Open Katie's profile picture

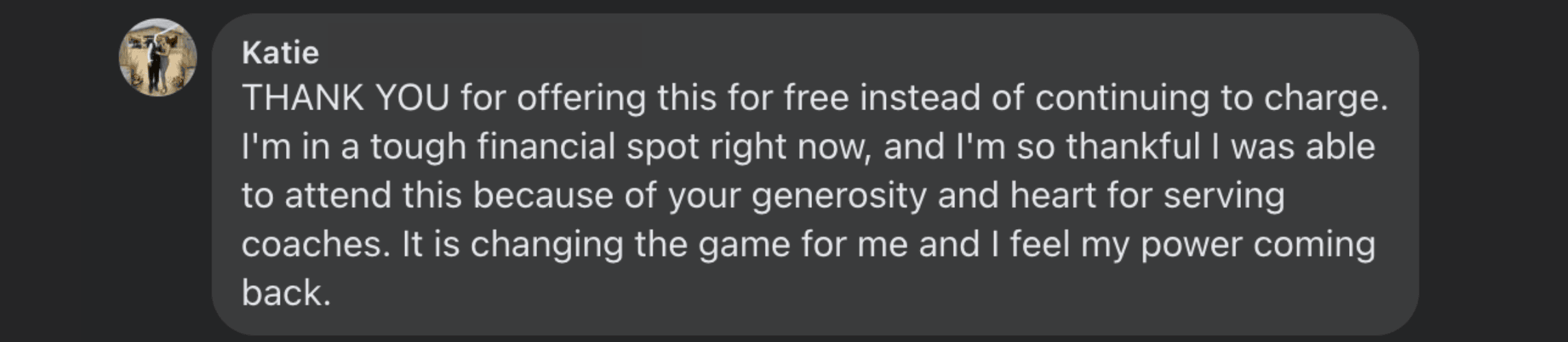[x=158, y=57]
